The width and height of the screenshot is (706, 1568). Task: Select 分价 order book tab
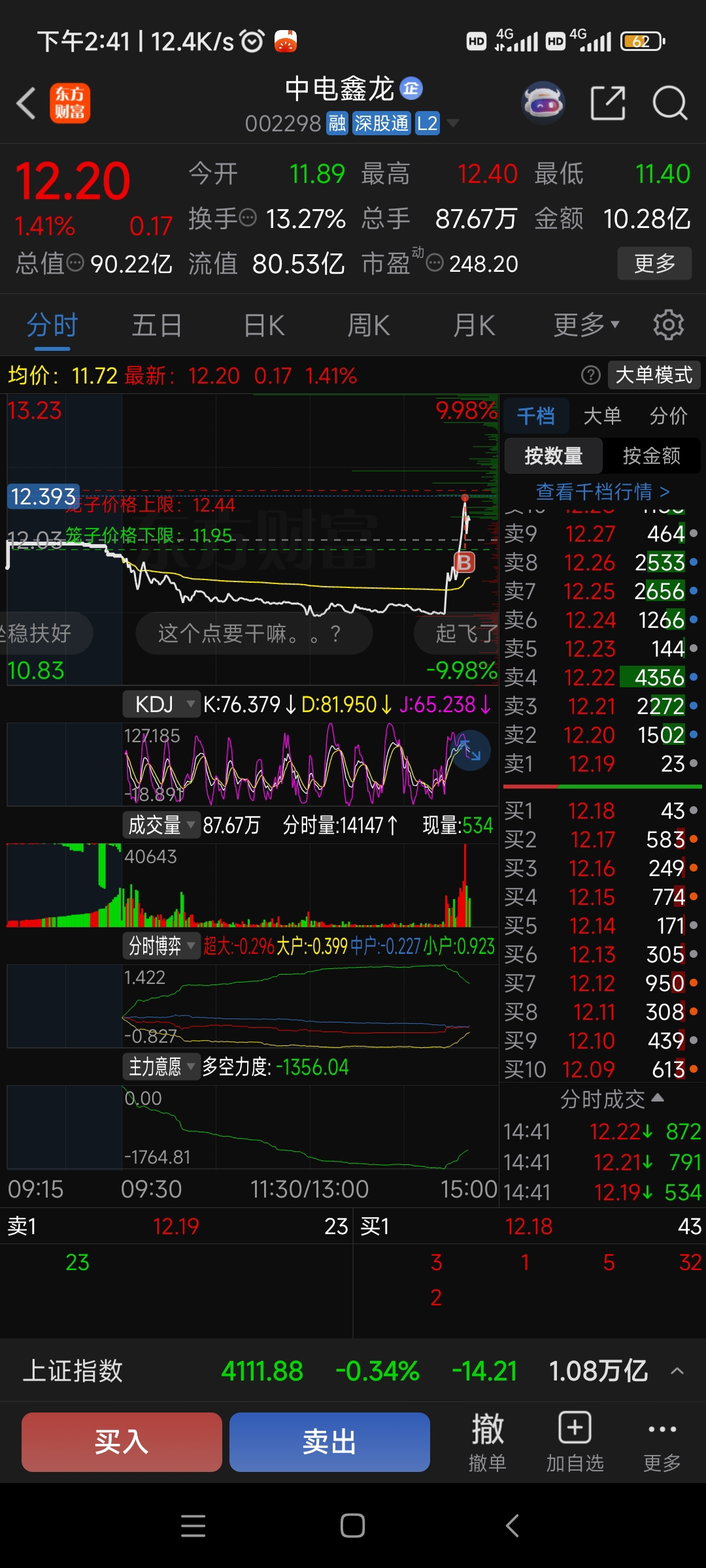pos(669,416)
